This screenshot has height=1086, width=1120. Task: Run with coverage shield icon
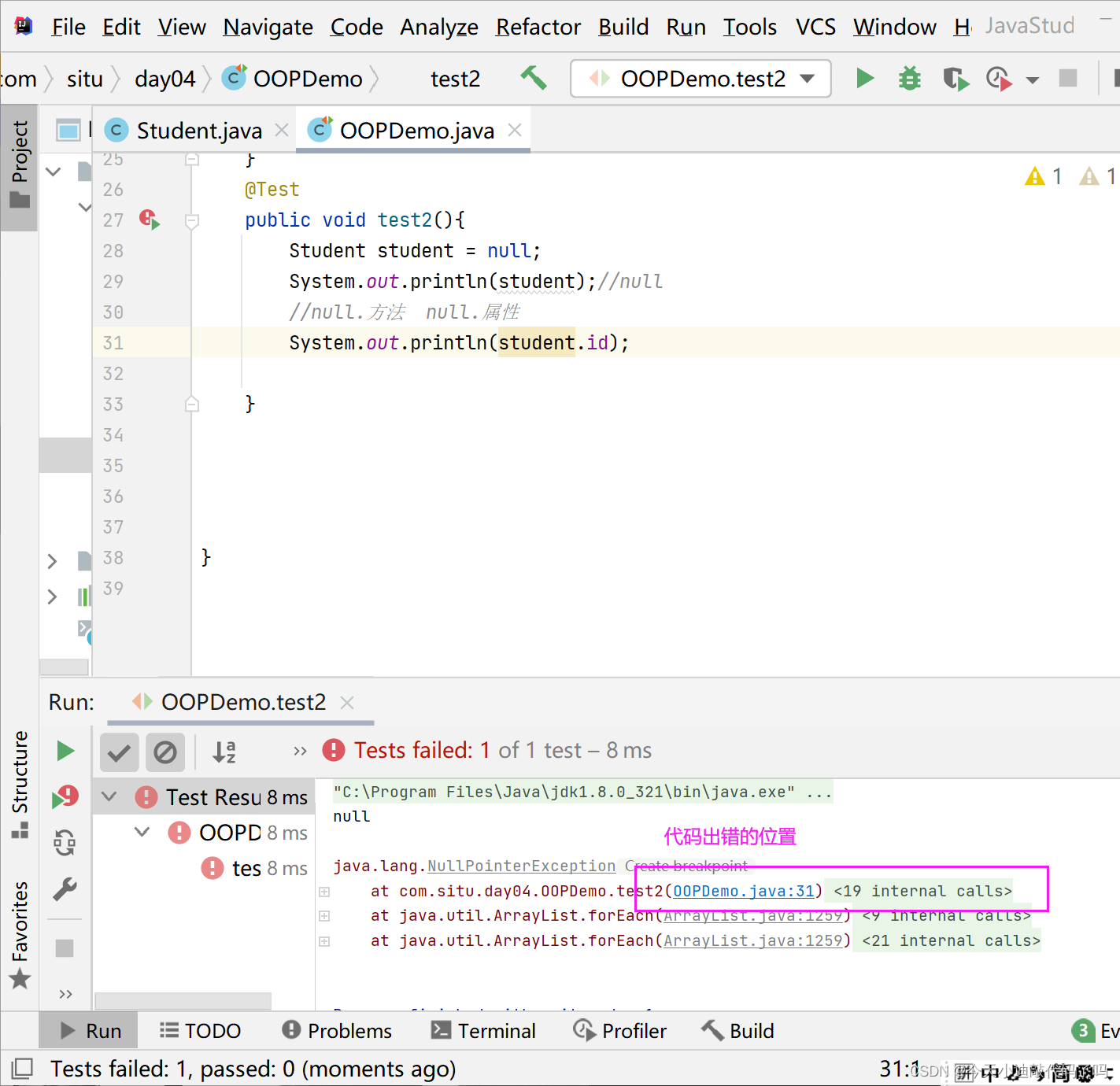pos(956,79)
